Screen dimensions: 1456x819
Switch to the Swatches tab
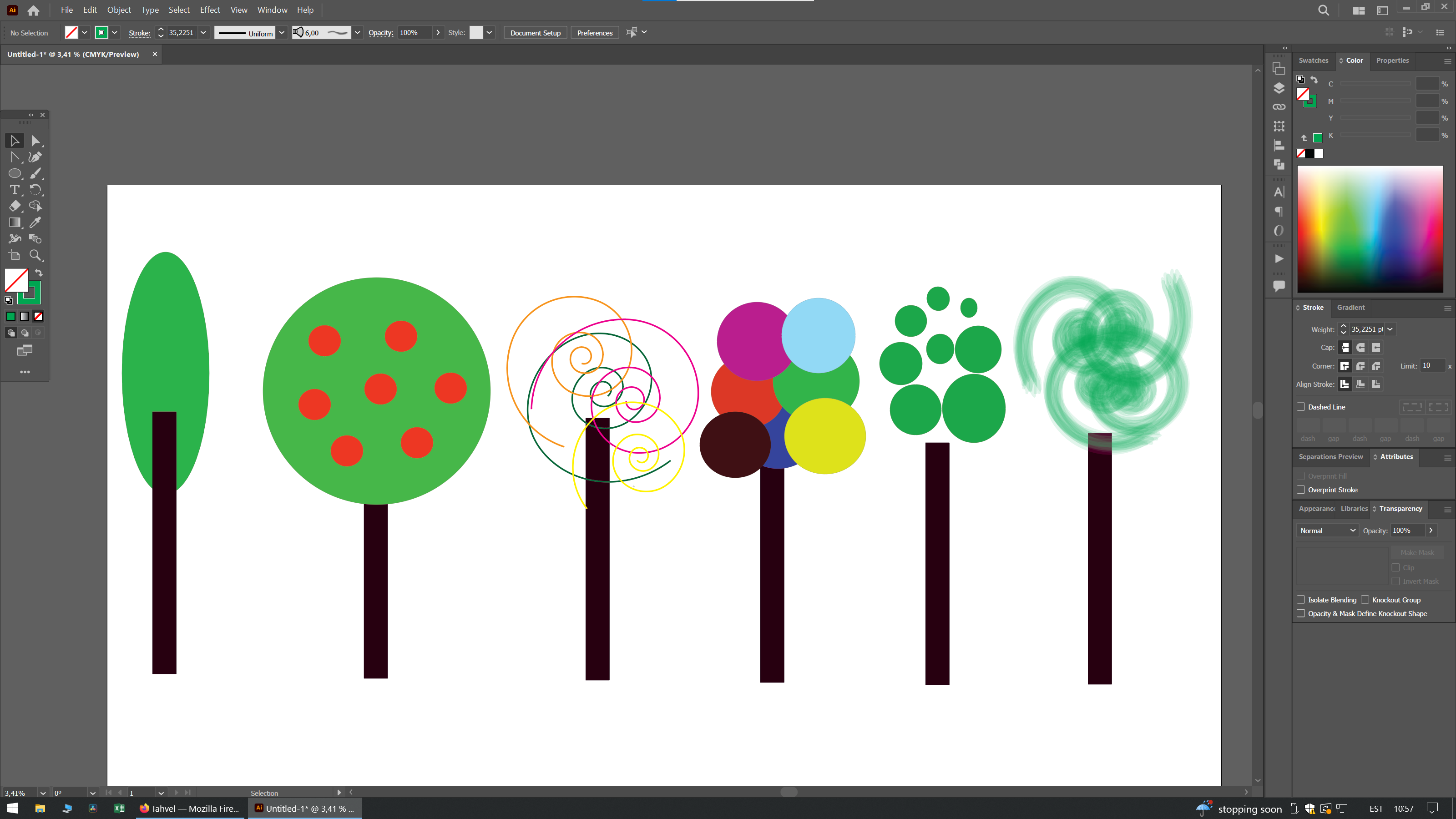pyautogui.click(x=1313, y=61)
